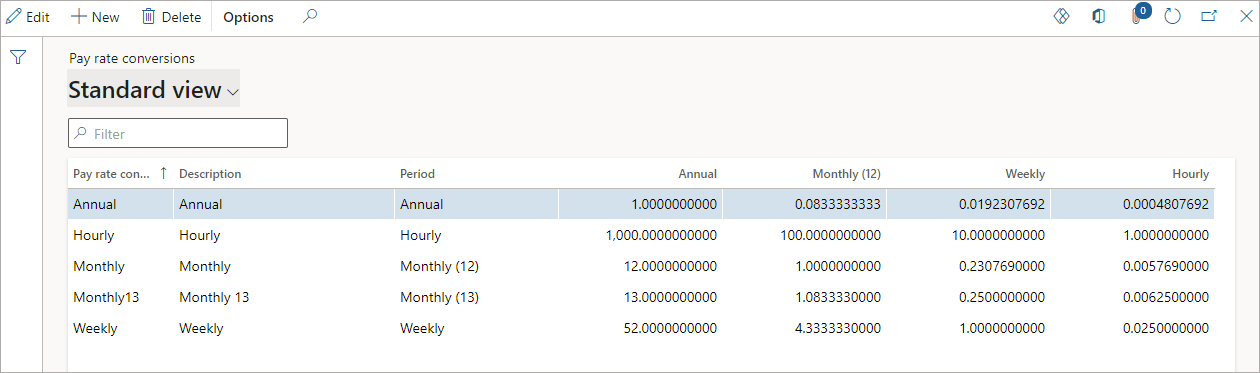Click the Delete trash icon

point(148,17)
